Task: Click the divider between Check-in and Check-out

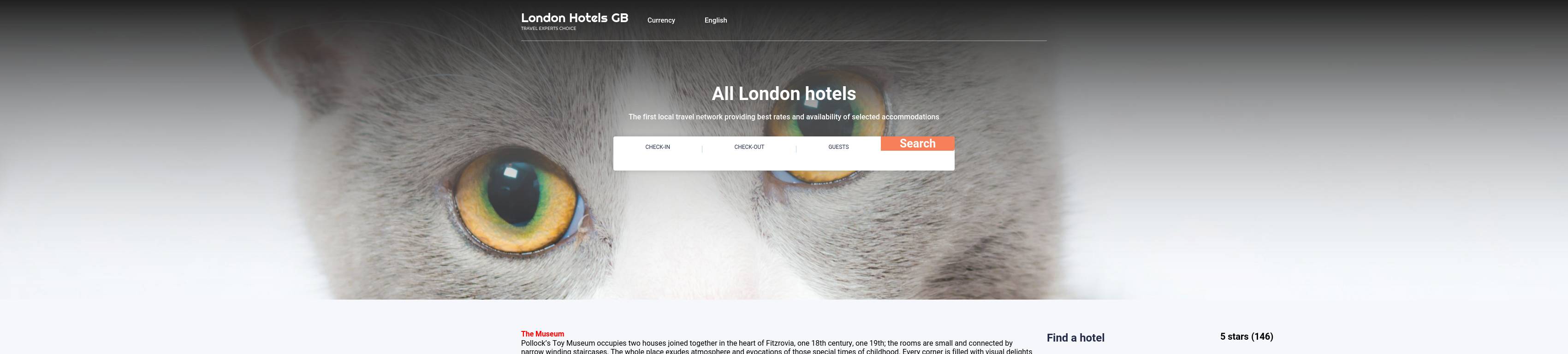Action: pos(702,149)
